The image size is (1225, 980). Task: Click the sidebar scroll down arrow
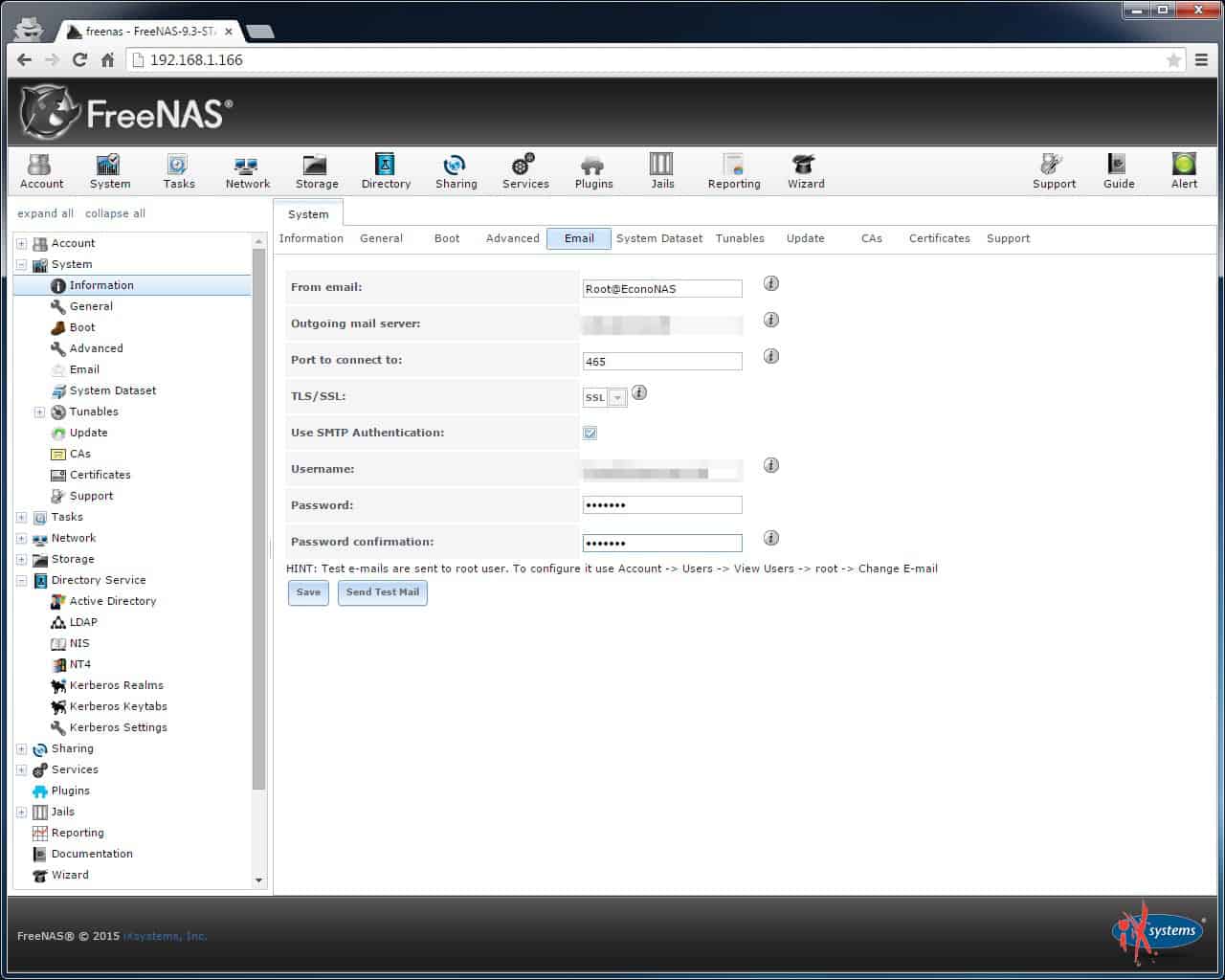[258, 880]
